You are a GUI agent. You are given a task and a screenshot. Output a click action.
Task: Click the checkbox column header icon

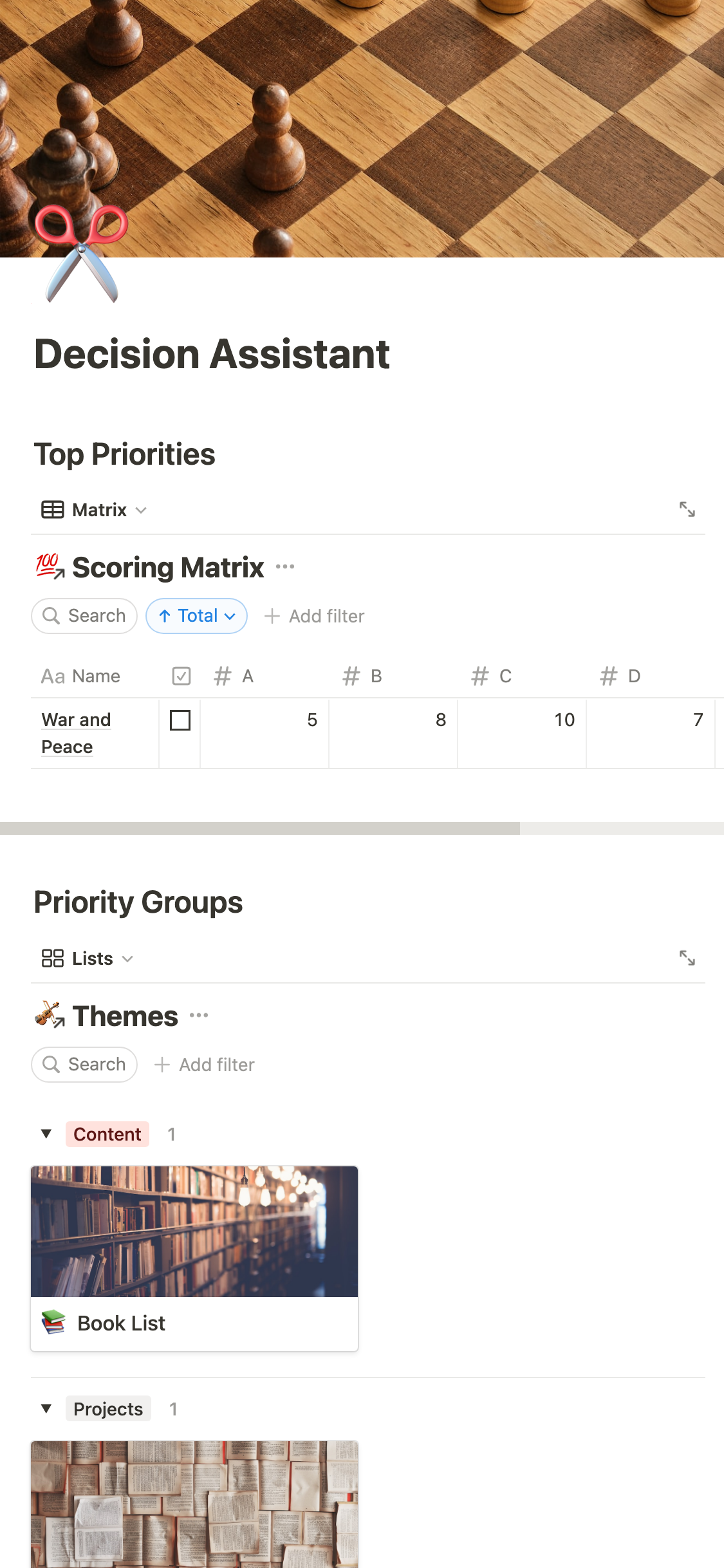(181, 676)
